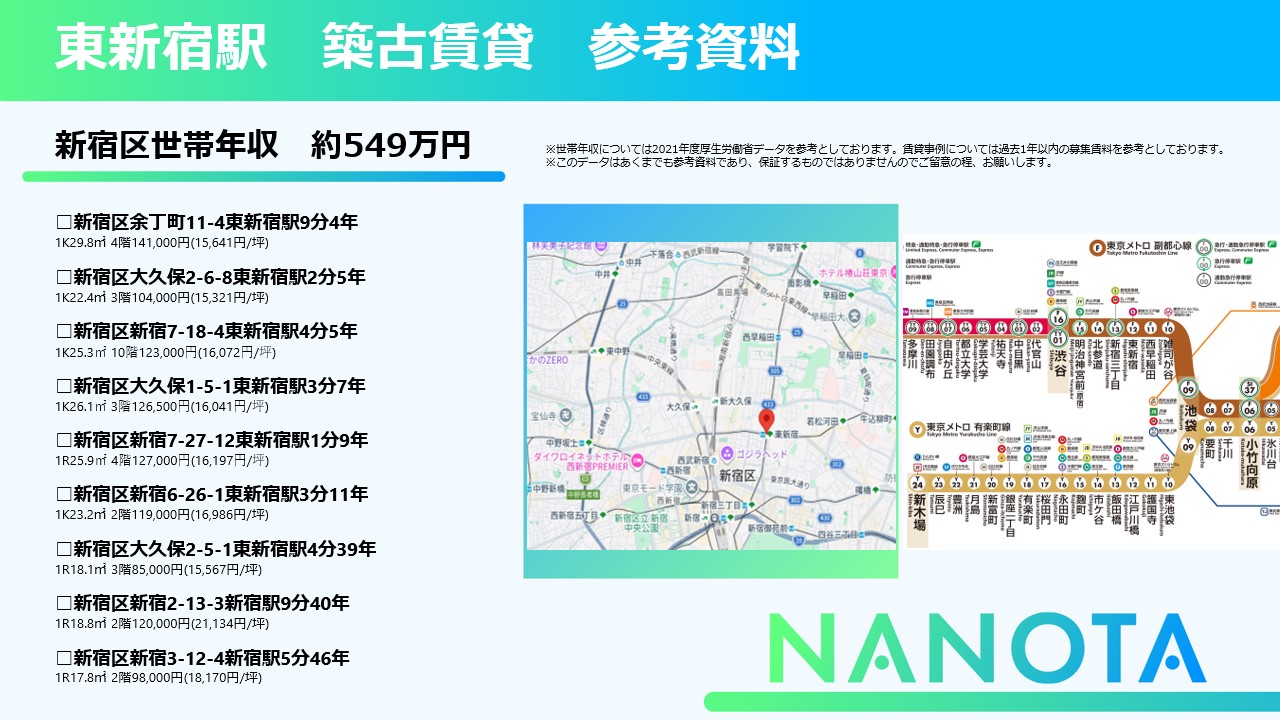Click the 東新宿駅 築古賃貸 参考資料 title
This screenshot has width=1280, height=720.
pyautogui.click(x=427, y=48)
